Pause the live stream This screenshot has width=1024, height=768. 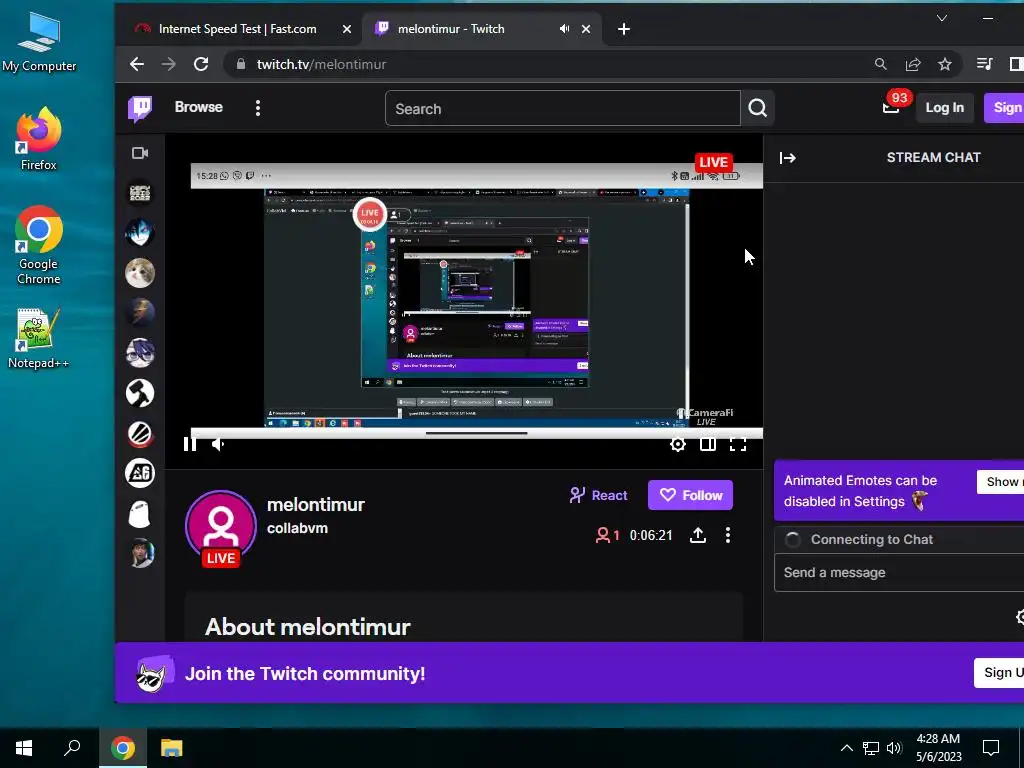tap(190, 444)
